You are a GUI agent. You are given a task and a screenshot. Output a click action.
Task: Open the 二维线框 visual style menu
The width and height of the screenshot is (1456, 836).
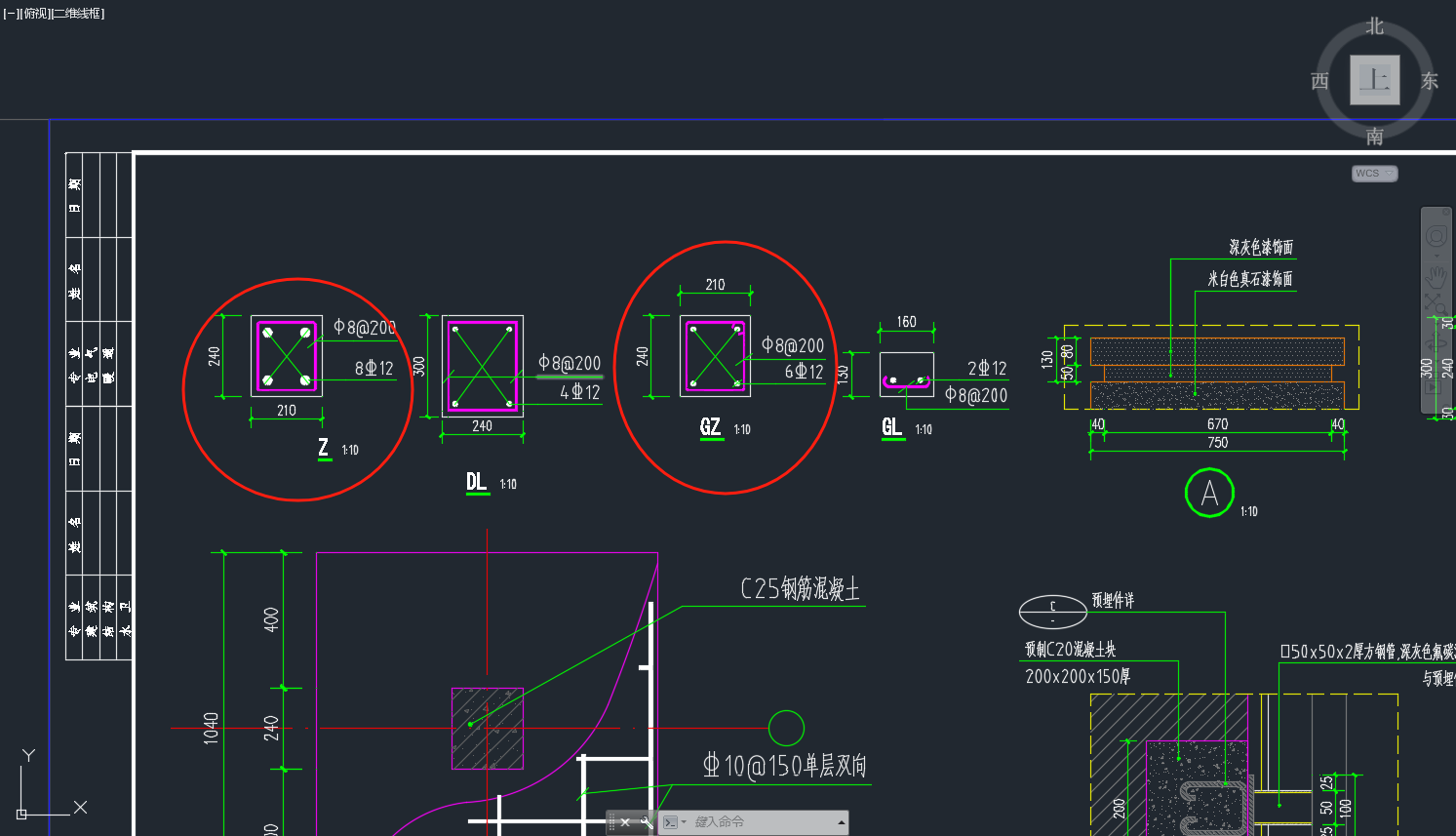78,14
